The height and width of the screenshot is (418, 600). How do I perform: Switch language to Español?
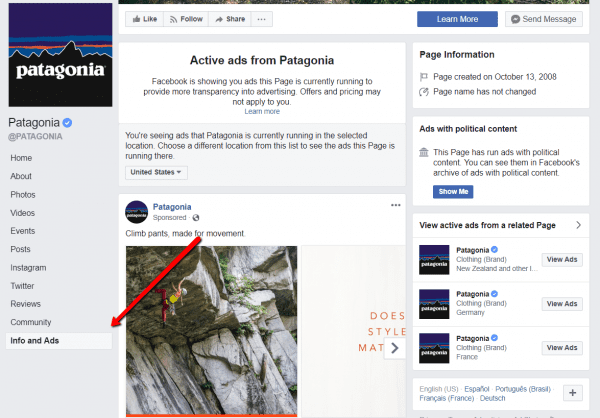pos(477,389)
